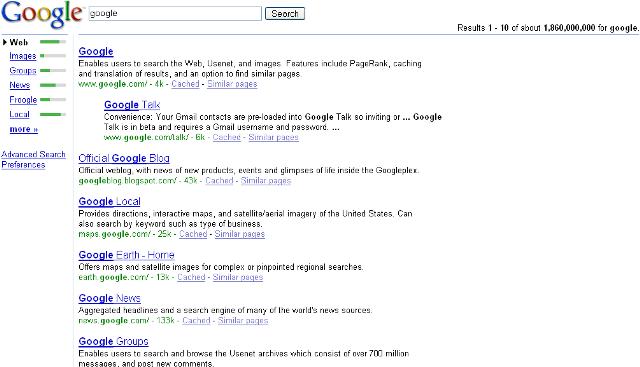Image resolution: width=640 pixels, height=367 pixels.
Task: Click the 'www.google.com/ - 4k' URL text
Action: [x=121, y=84]
